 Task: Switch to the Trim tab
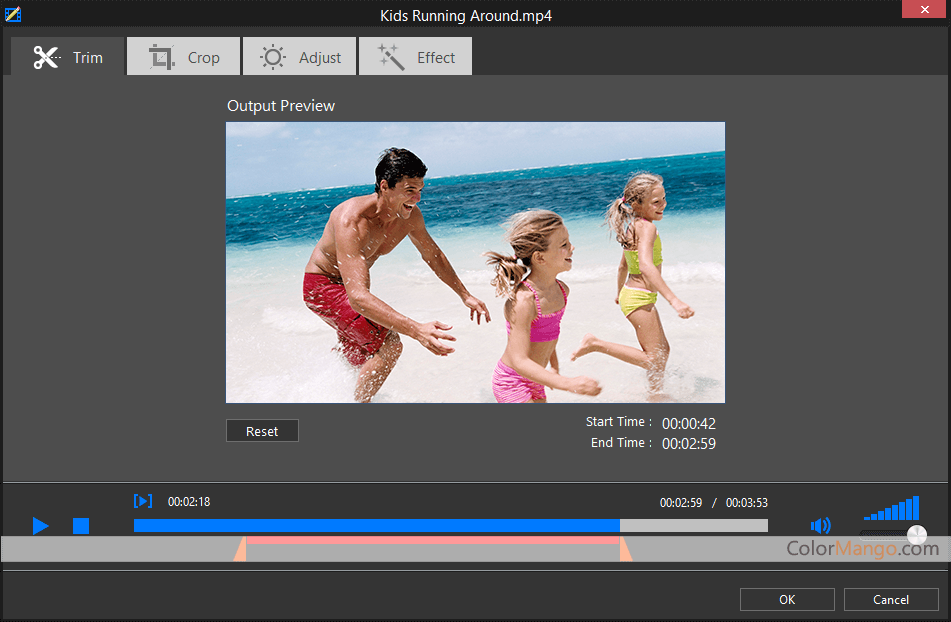click(68, 57)
